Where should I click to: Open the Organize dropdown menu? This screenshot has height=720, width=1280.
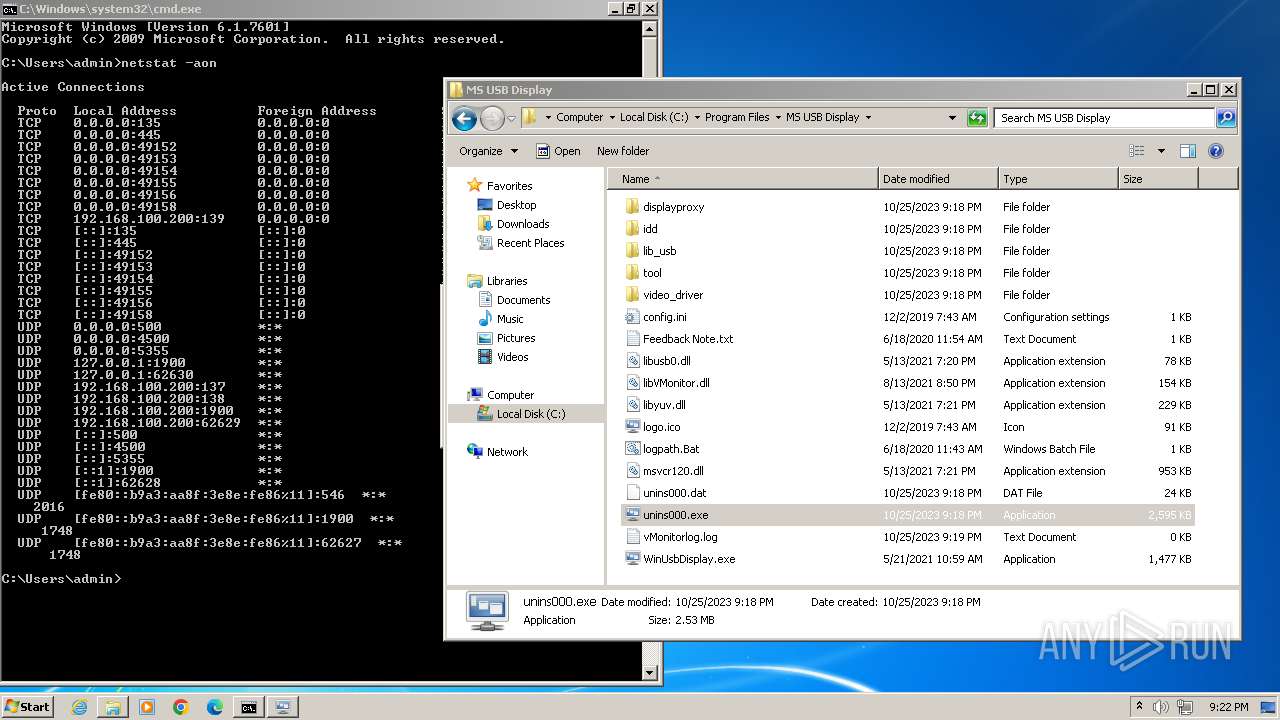click(488, 151)
